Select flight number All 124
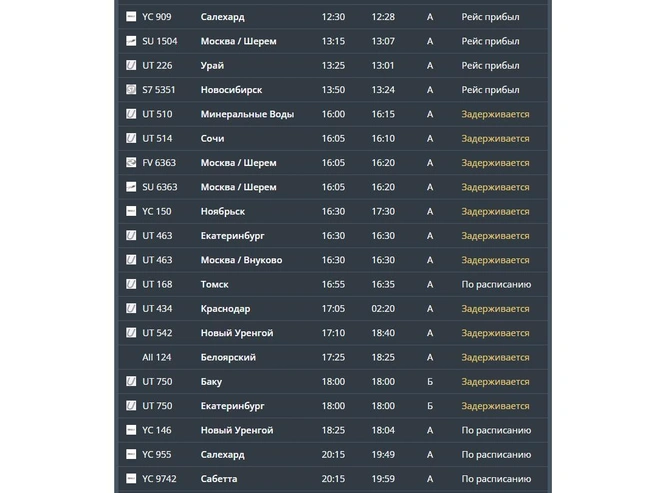This screenshot has width=656, height=493. pos(156,357)
